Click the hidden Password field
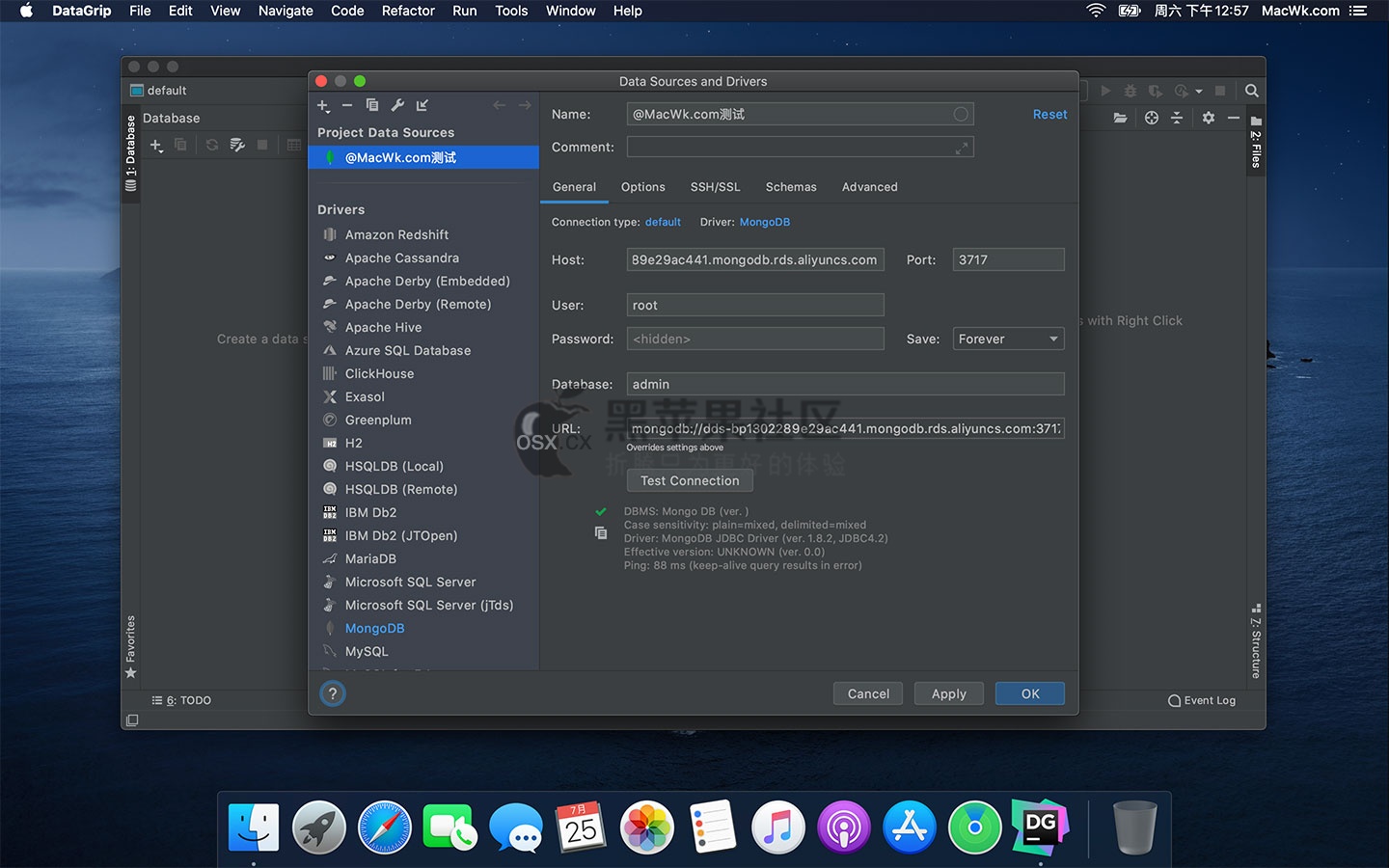 click(x=755, y=339)
